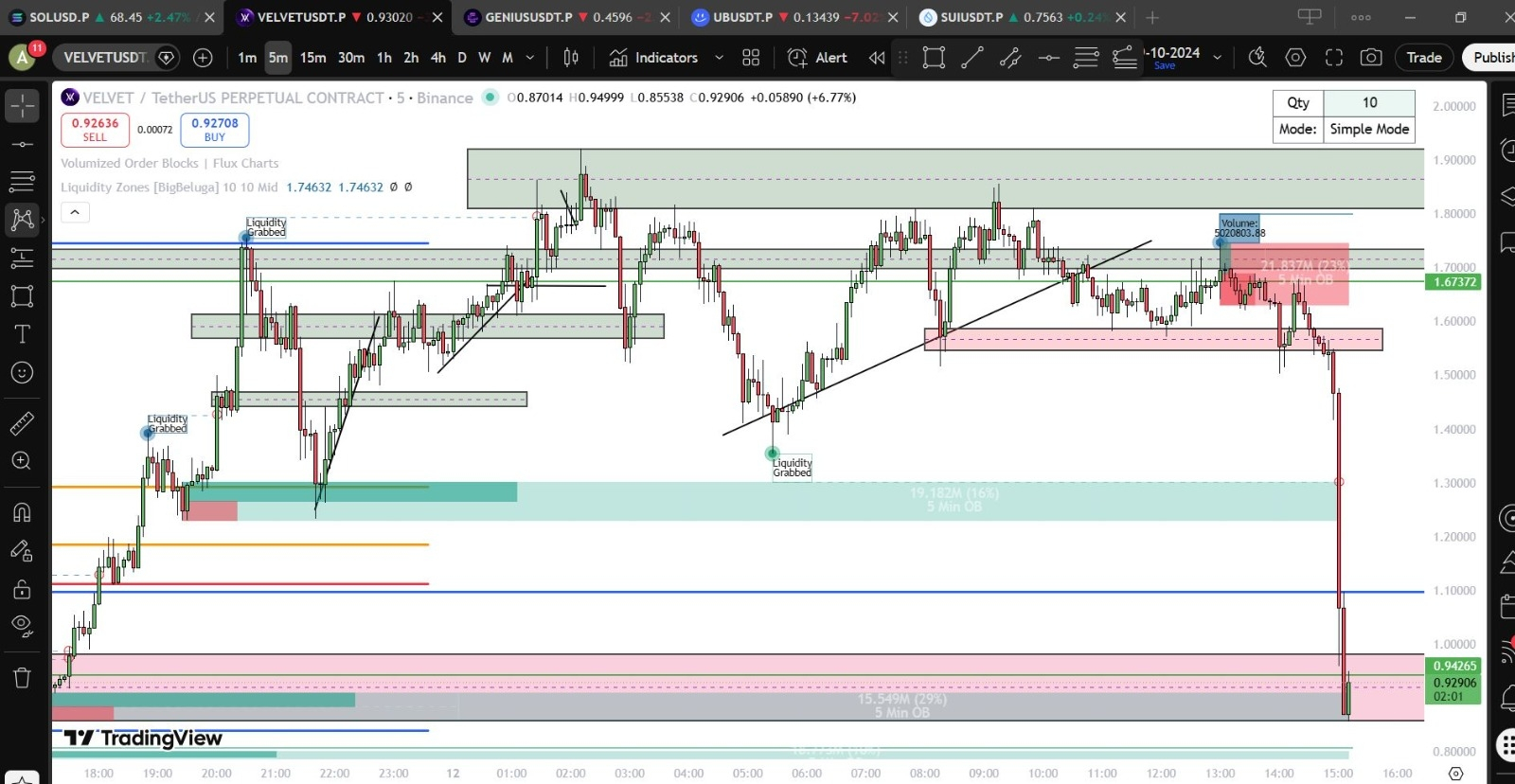Pick the rectangle favorite drawing tool
This screenshot has width=1515, height=784.
tap(934, 58)
